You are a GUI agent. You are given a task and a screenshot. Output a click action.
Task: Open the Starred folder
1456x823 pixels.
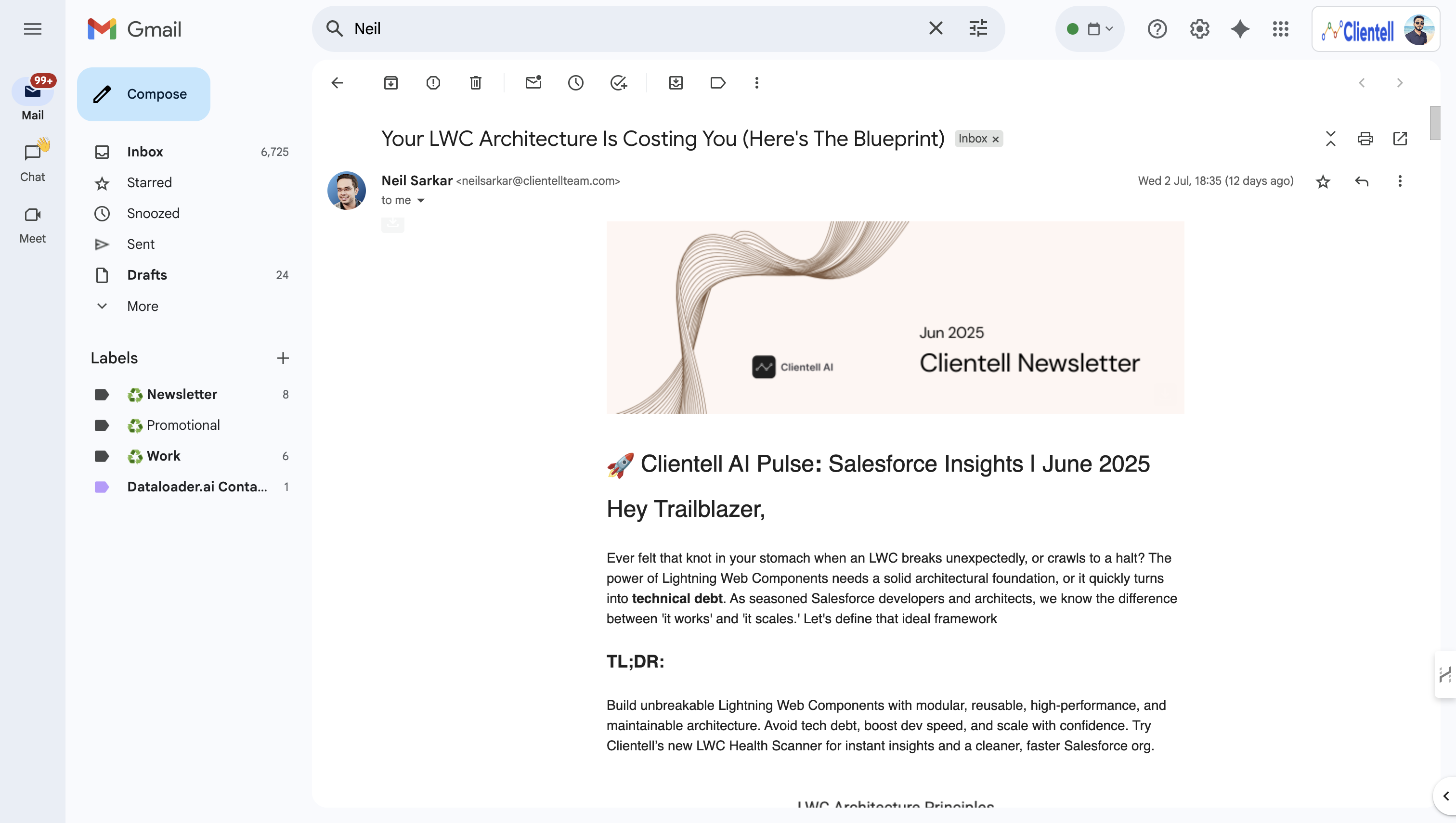(x=189, y=182)
